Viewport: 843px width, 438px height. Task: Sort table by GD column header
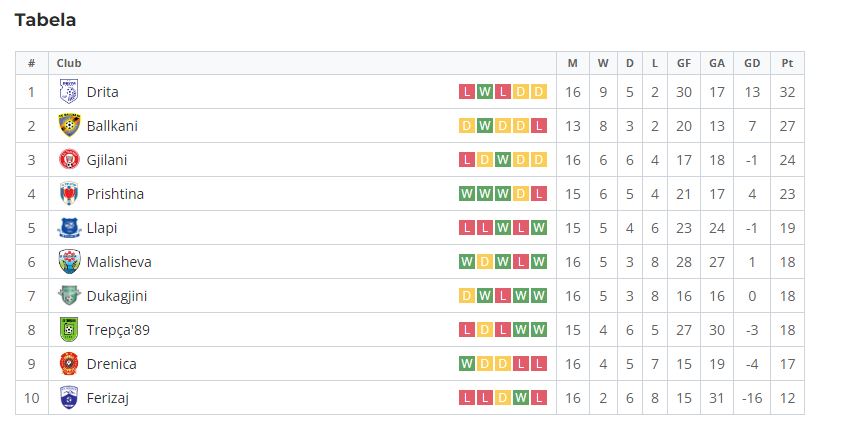(752, 63)
